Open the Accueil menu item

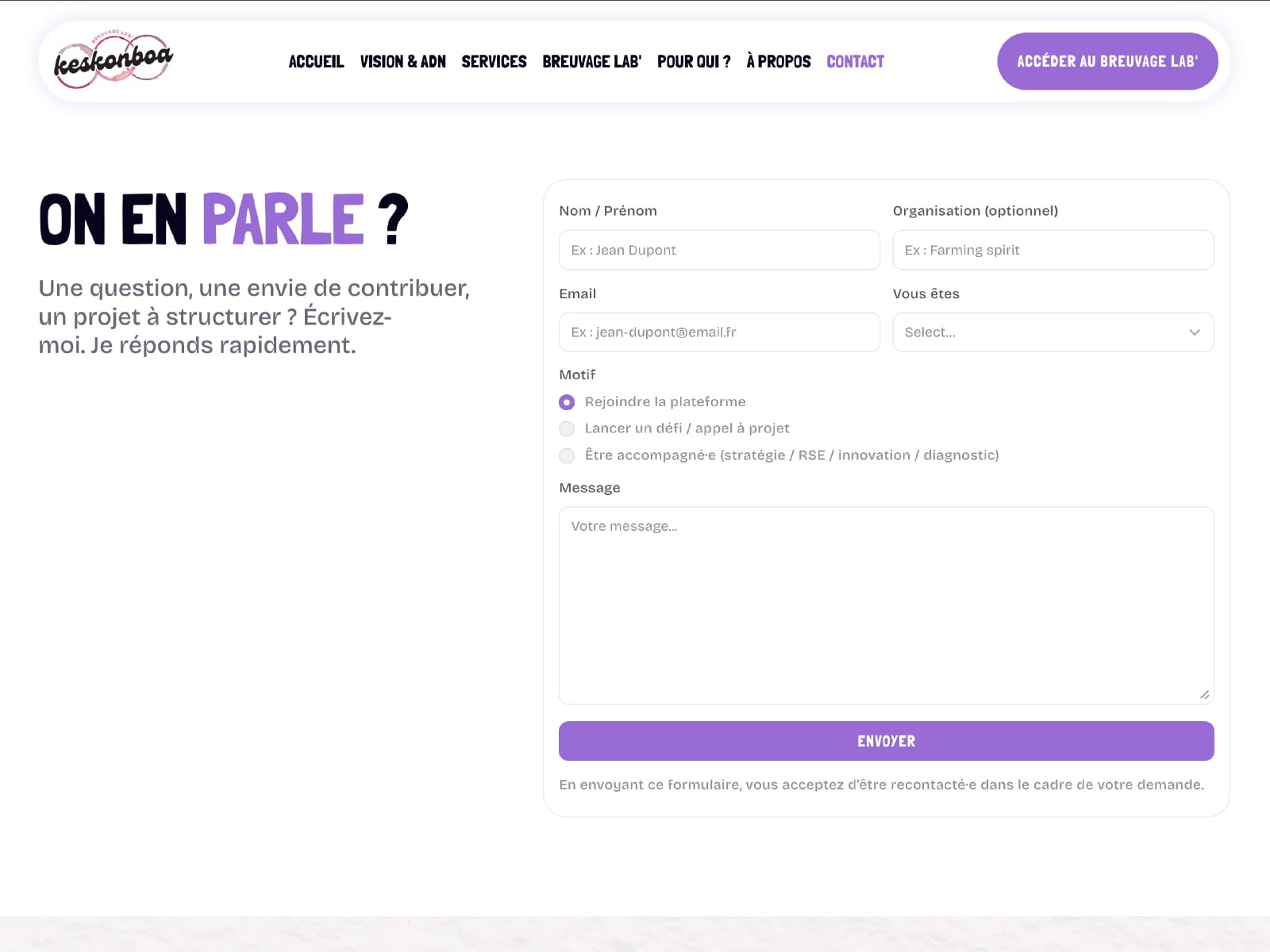316,62
